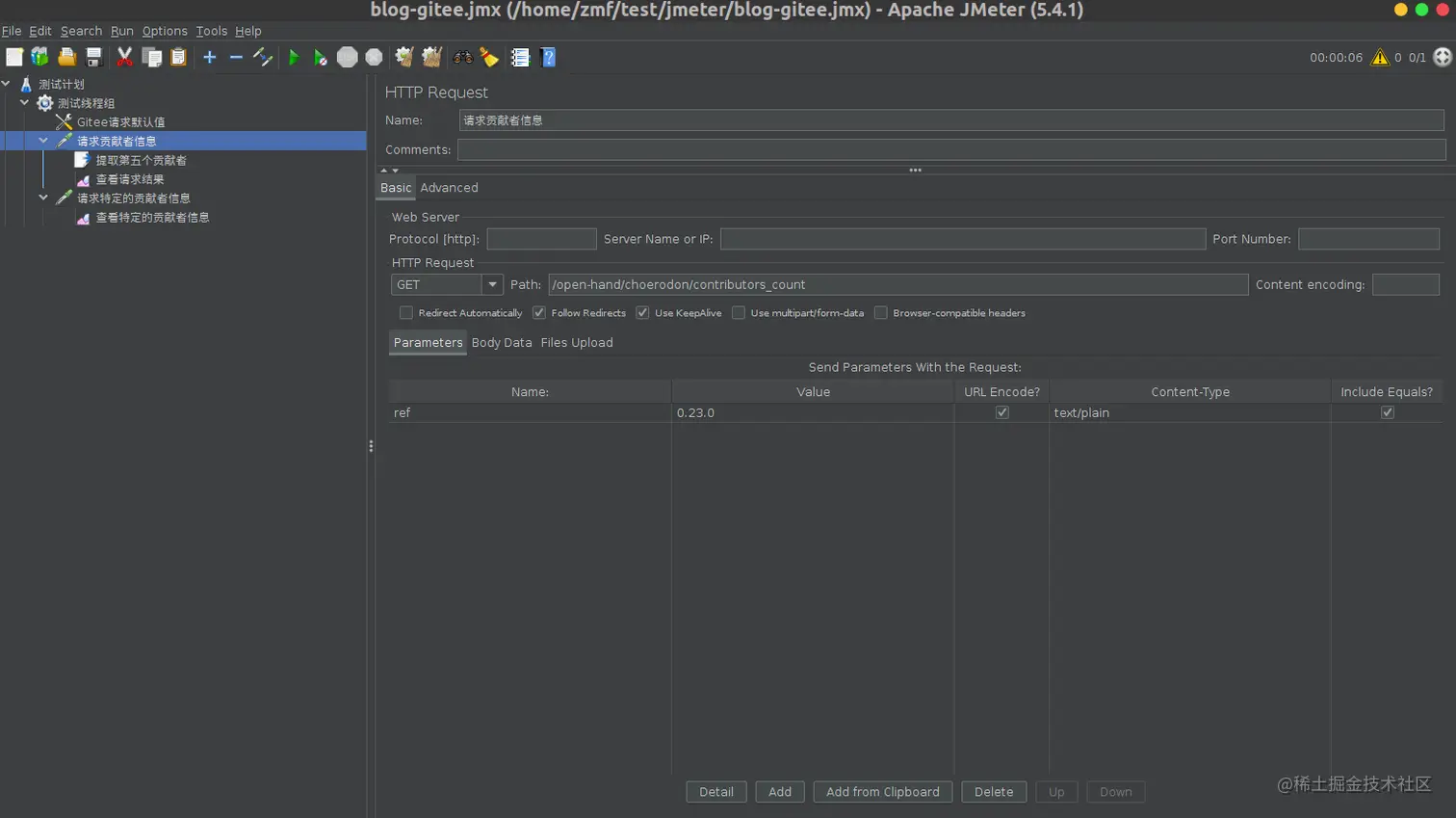Click the Paste clipboard icon

[178, 58]
